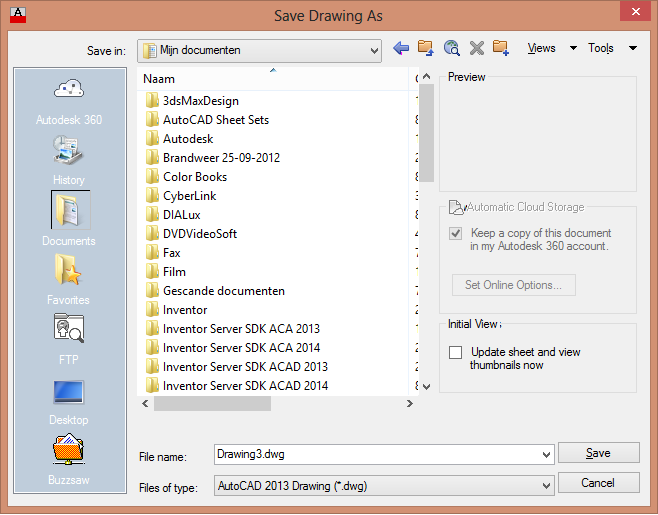Select the Film folder icon
The height and width of the screenshot is (515, 658).
click(x=152, y=272)
